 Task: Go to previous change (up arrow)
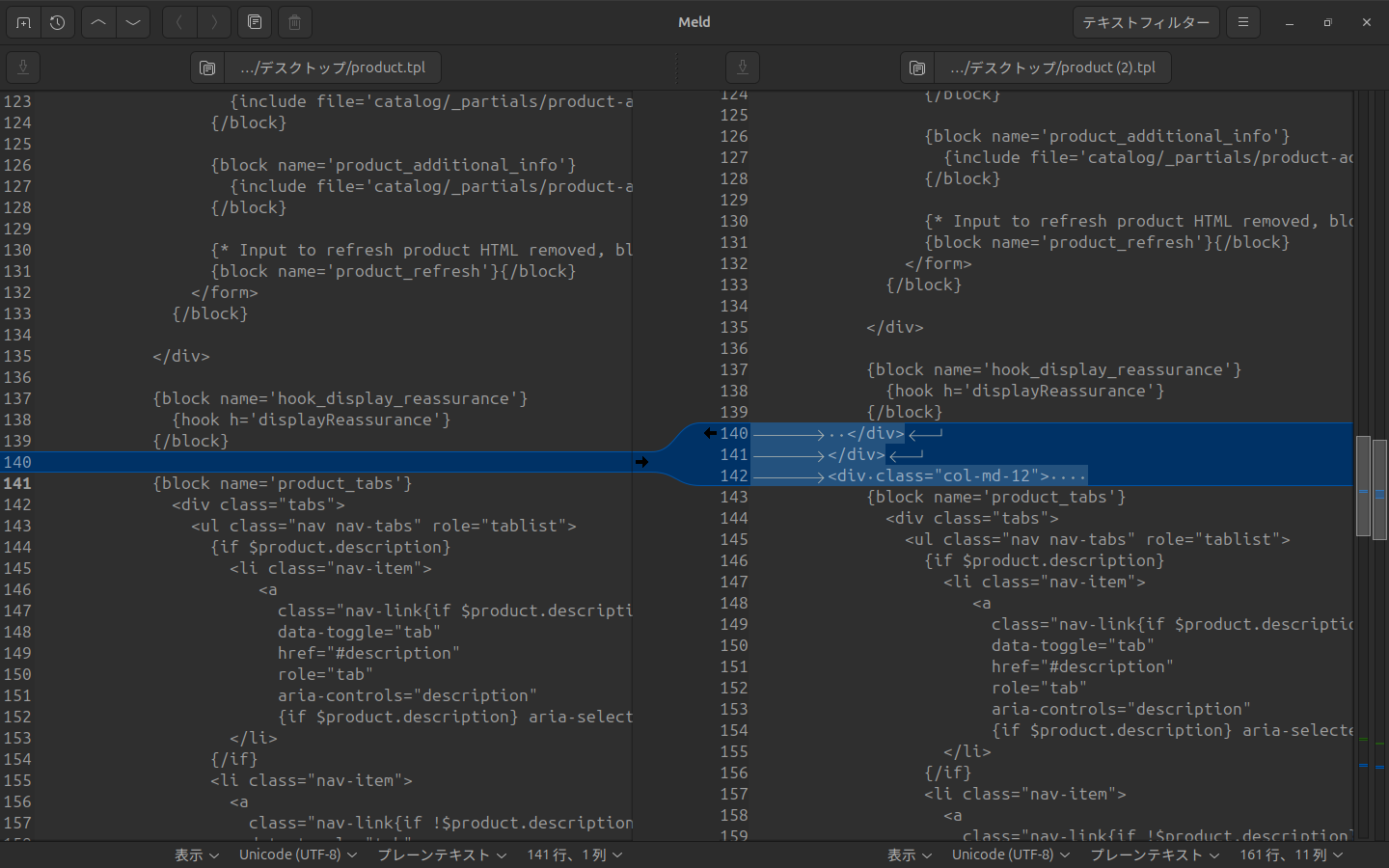98,22
